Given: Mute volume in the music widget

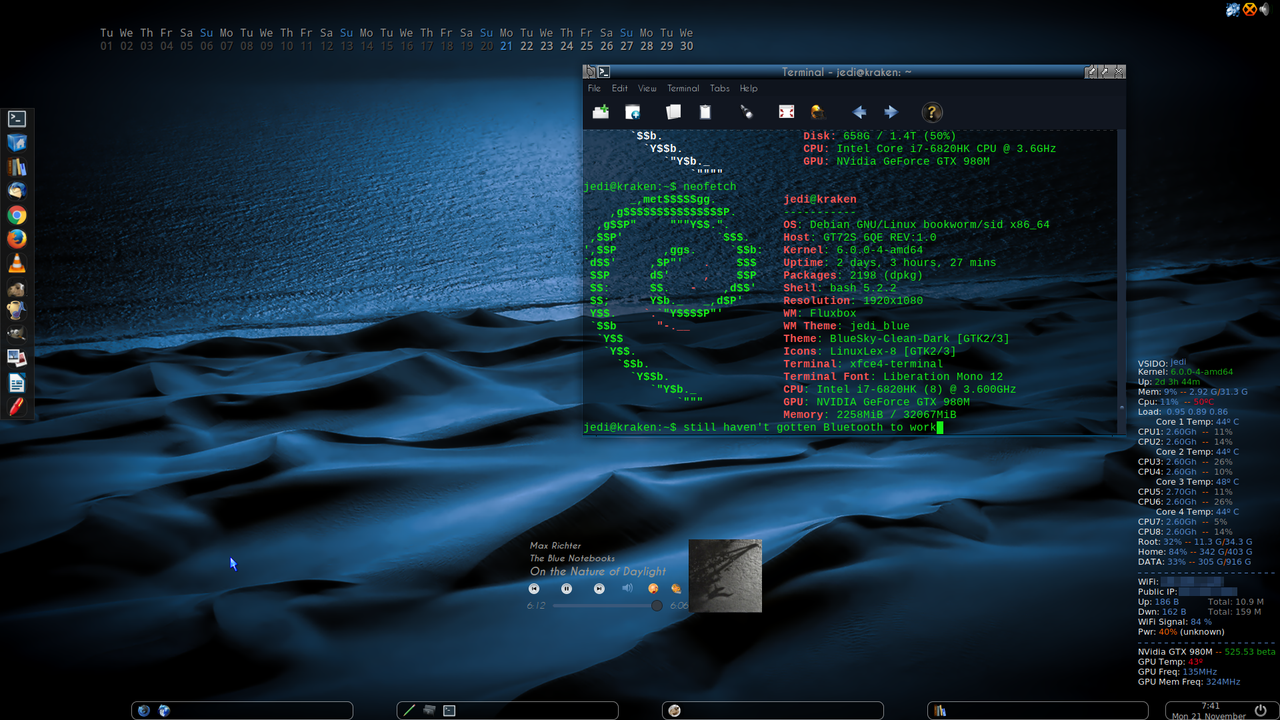Looking at the screenshot, I should [x=627, y=588].
